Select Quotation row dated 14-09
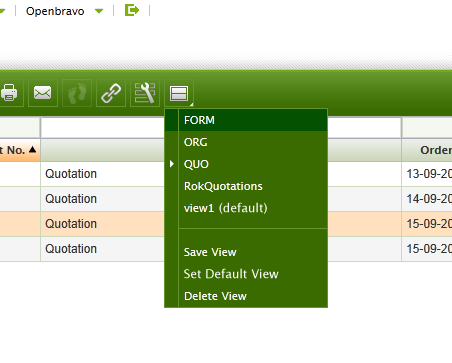Image resolution: width=452 pixels, height=363 pixels. [x=103, y=199]
